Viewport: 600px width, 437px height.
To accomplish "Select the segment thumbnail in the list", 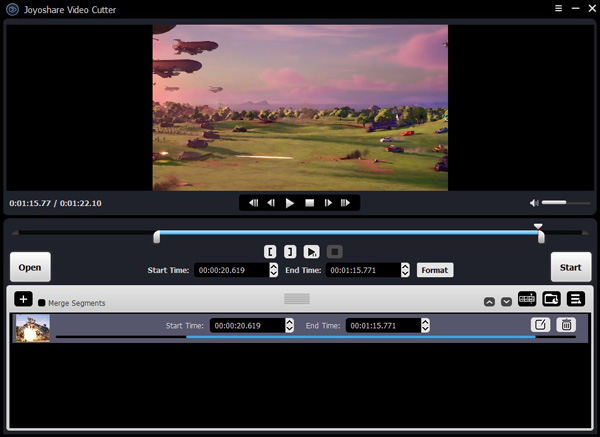I will point(33,328).
